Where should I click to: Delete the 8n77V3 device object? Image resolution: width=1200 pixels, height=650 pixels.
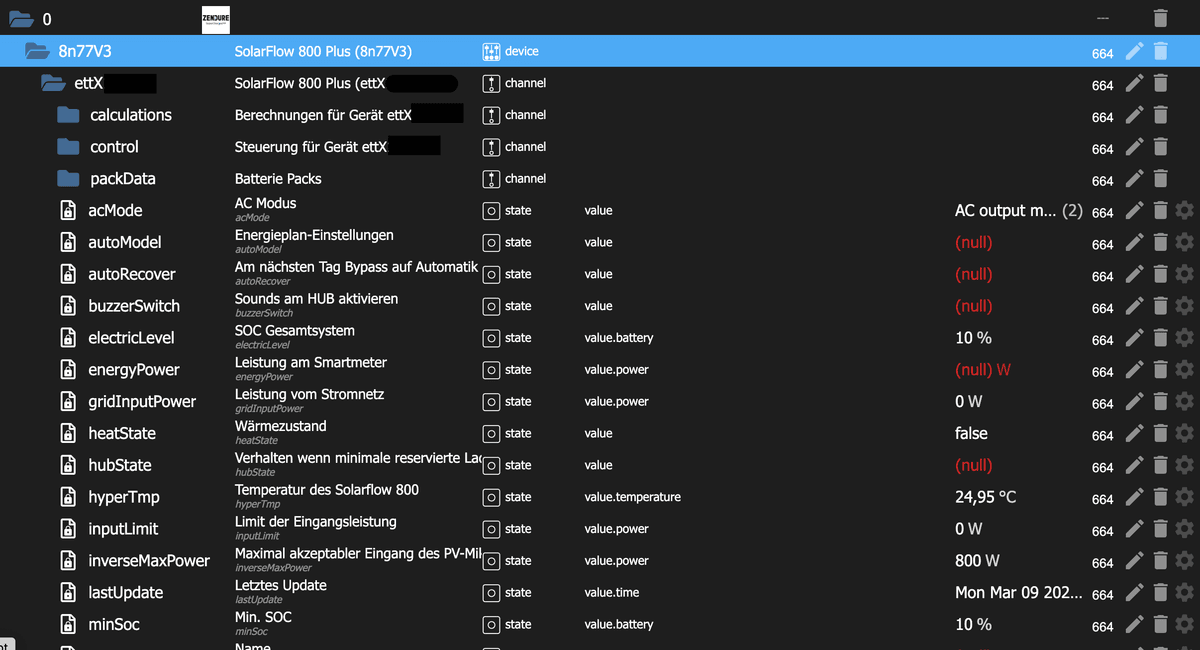click(1160, 51)
